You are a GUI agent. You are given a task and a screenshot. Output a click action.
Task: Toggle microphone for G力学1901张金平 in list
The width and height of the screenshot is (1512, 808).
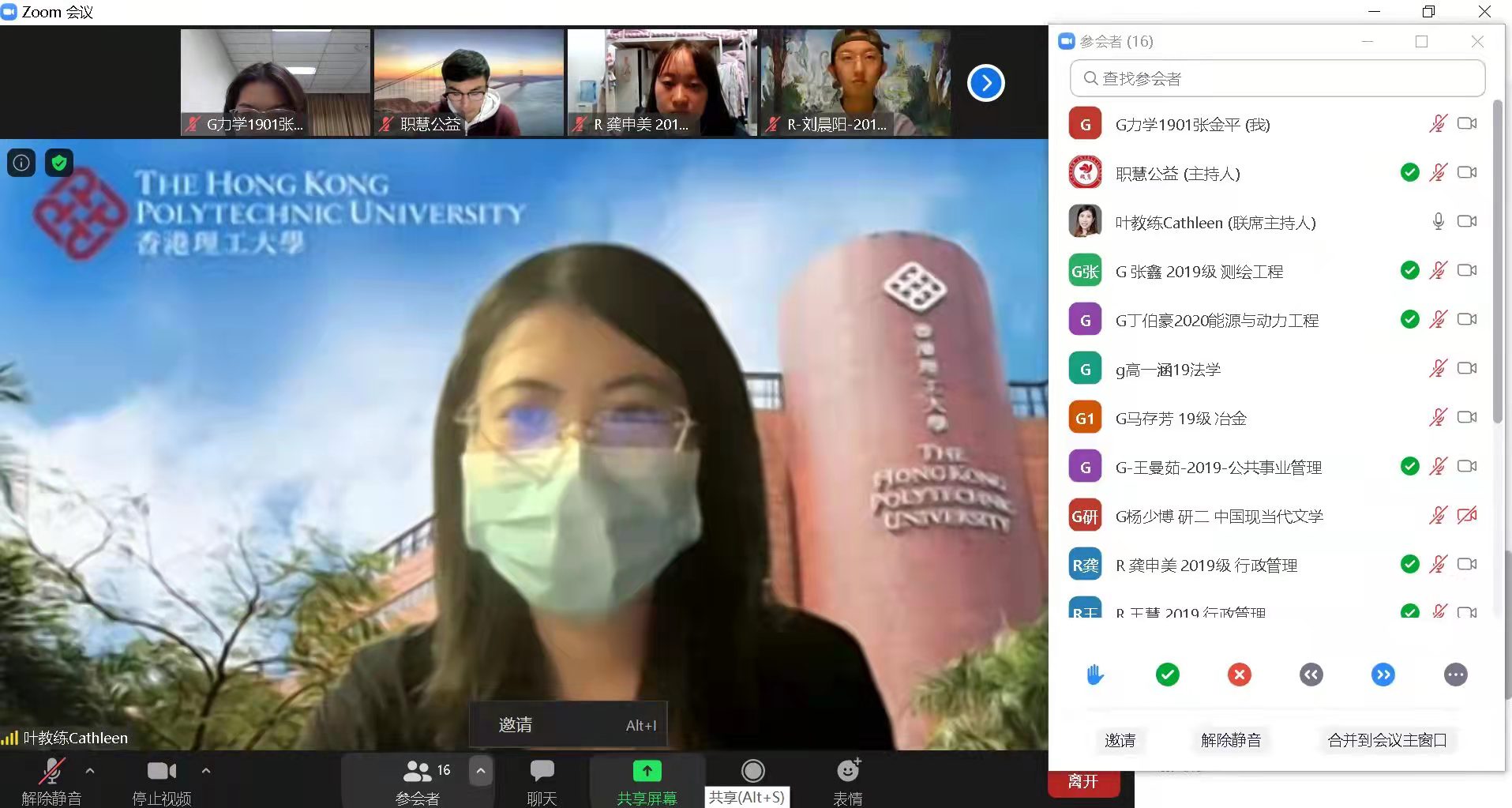[1438, 124]
